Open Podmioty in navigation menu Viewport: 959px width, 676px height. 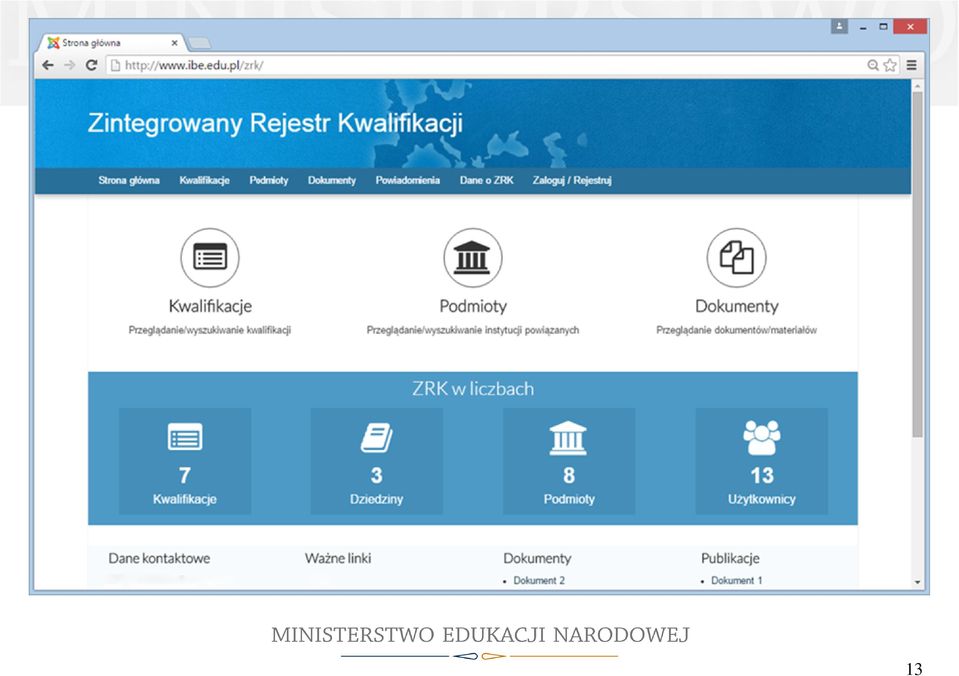(268, 180)
